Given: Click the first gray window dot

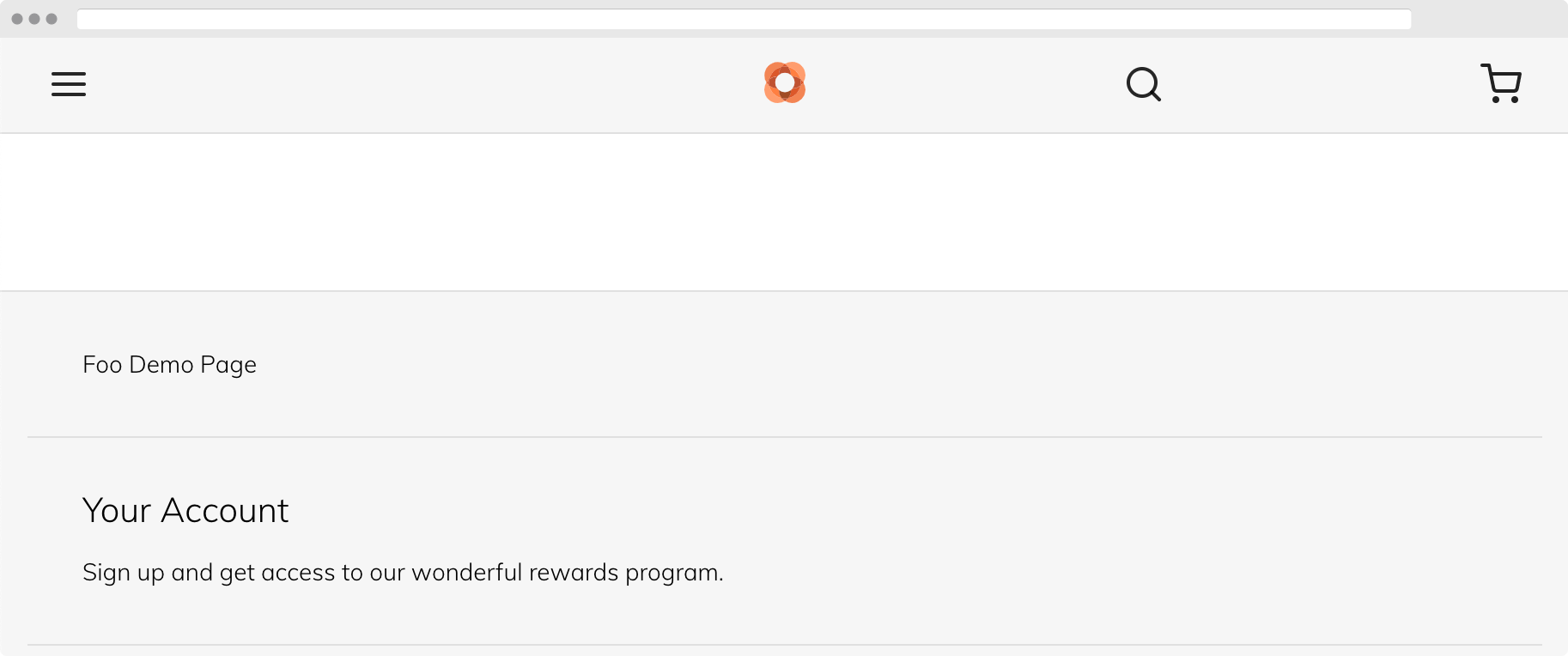Looking at the screenshot, I should [17, 19].
